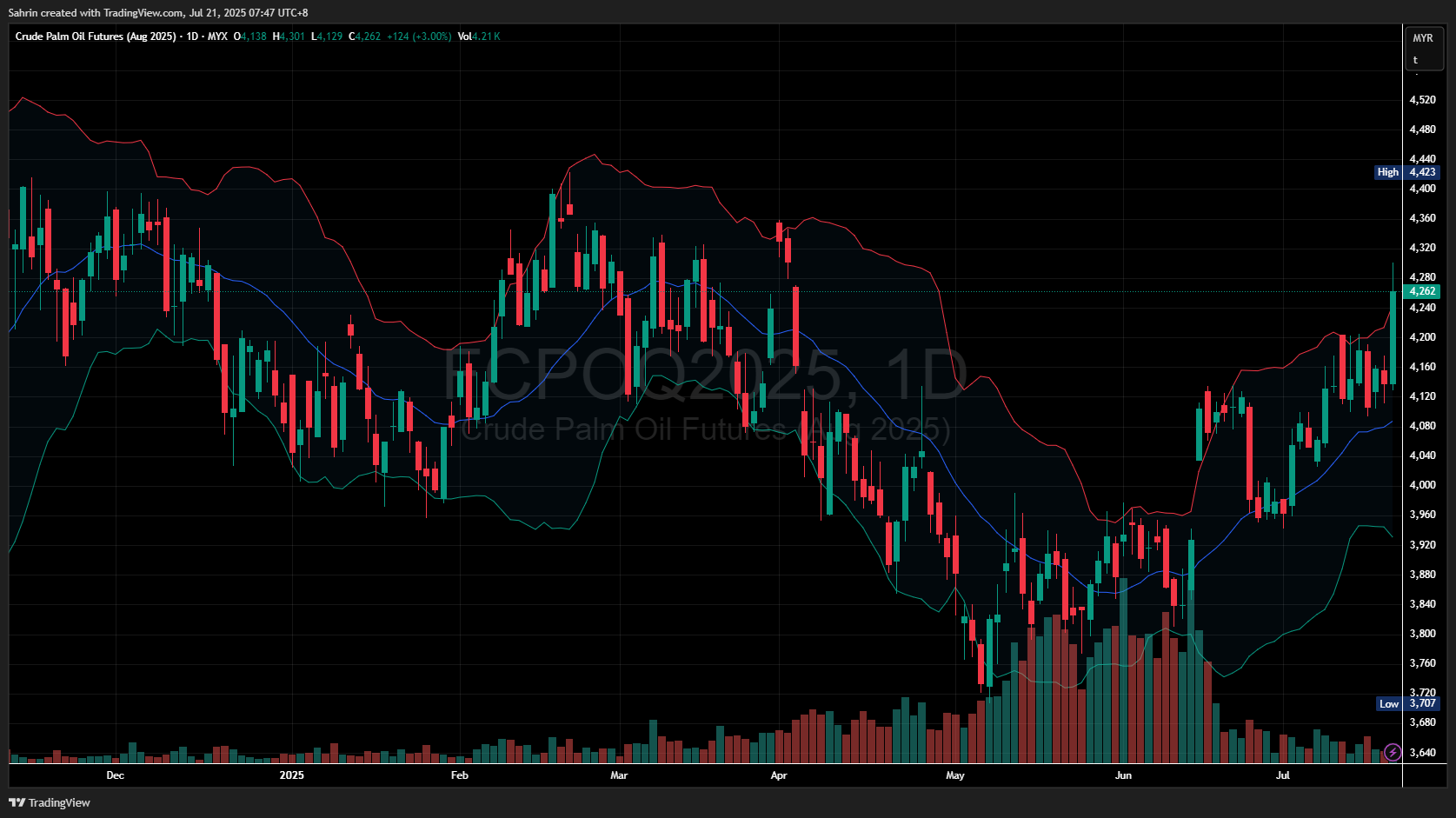This screenshot has height=818, width=1456.
Task: Click the 4,360 price scale label
Action: 1423,218
